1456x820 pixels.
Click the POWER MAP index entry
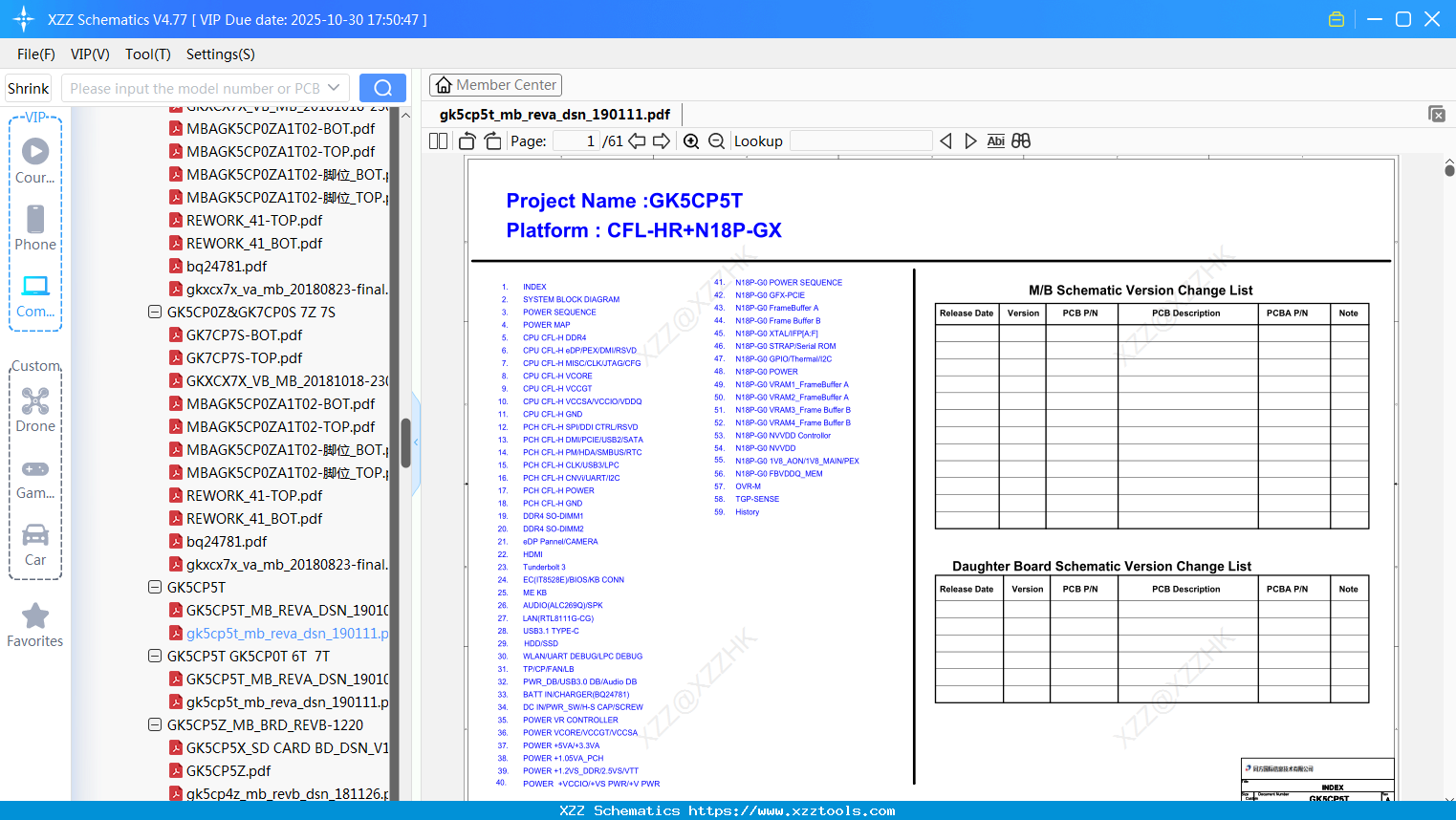tap(546, 325)
